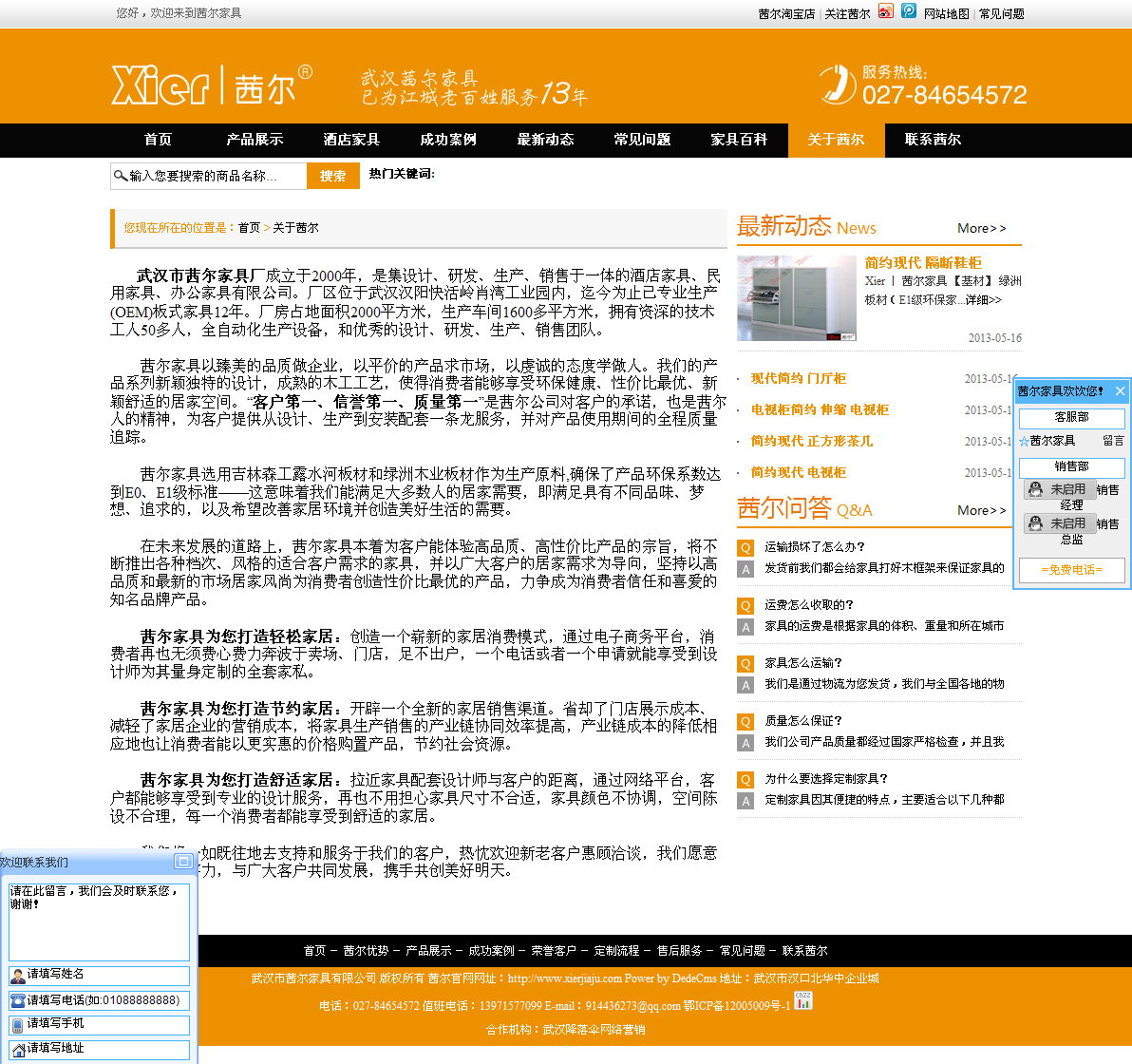
Task: Minimize the 欢迎联系我们 message panel
Action: pyautogui.click(x=183, y=862)
